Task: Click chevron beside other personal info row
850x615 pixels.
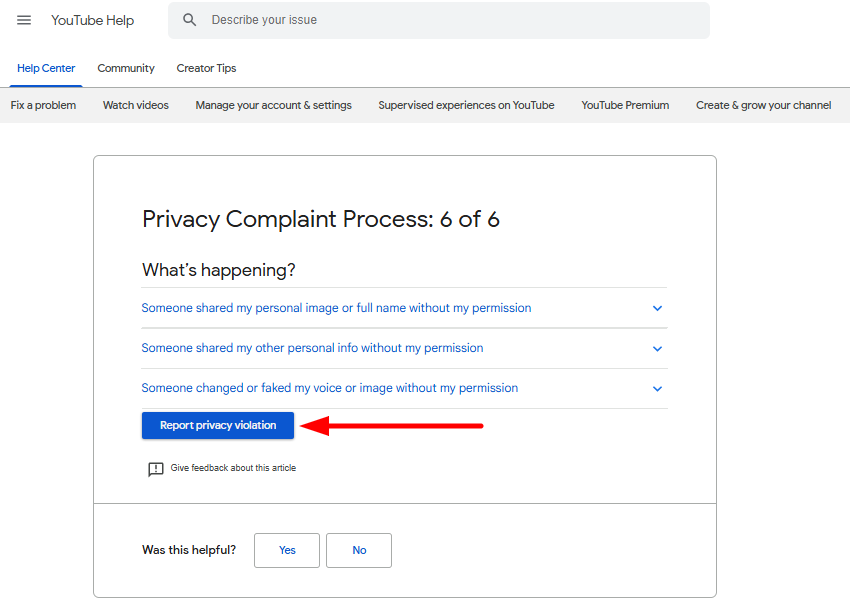Action: 658,349
